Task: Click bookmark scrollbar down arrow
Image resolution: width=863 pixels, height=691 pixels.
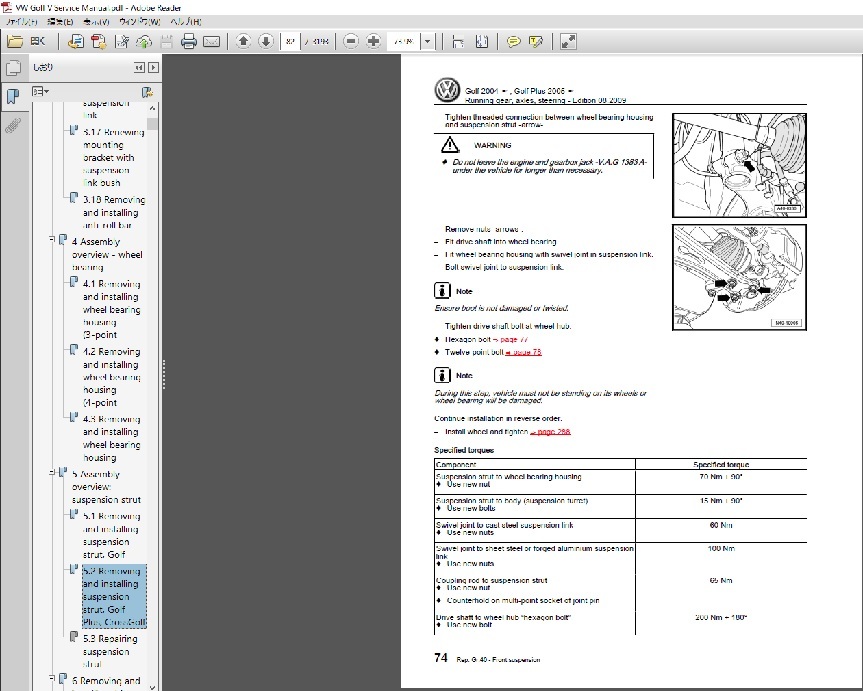Action: coord(152,687)
